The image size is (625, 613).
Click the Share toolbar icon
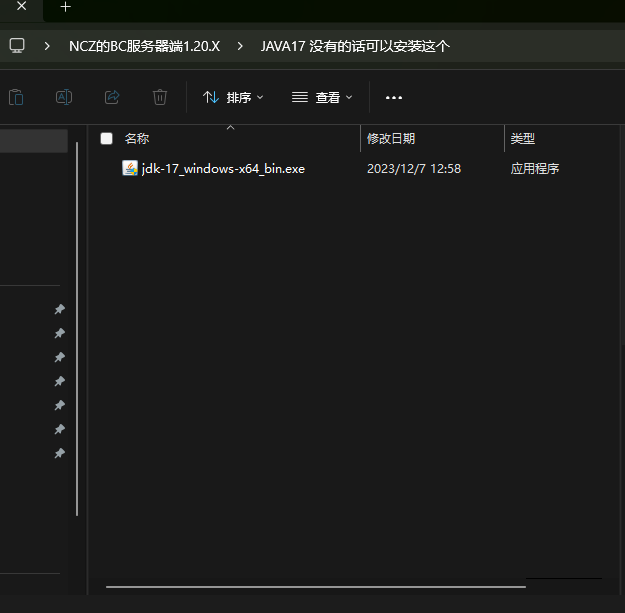112,97
